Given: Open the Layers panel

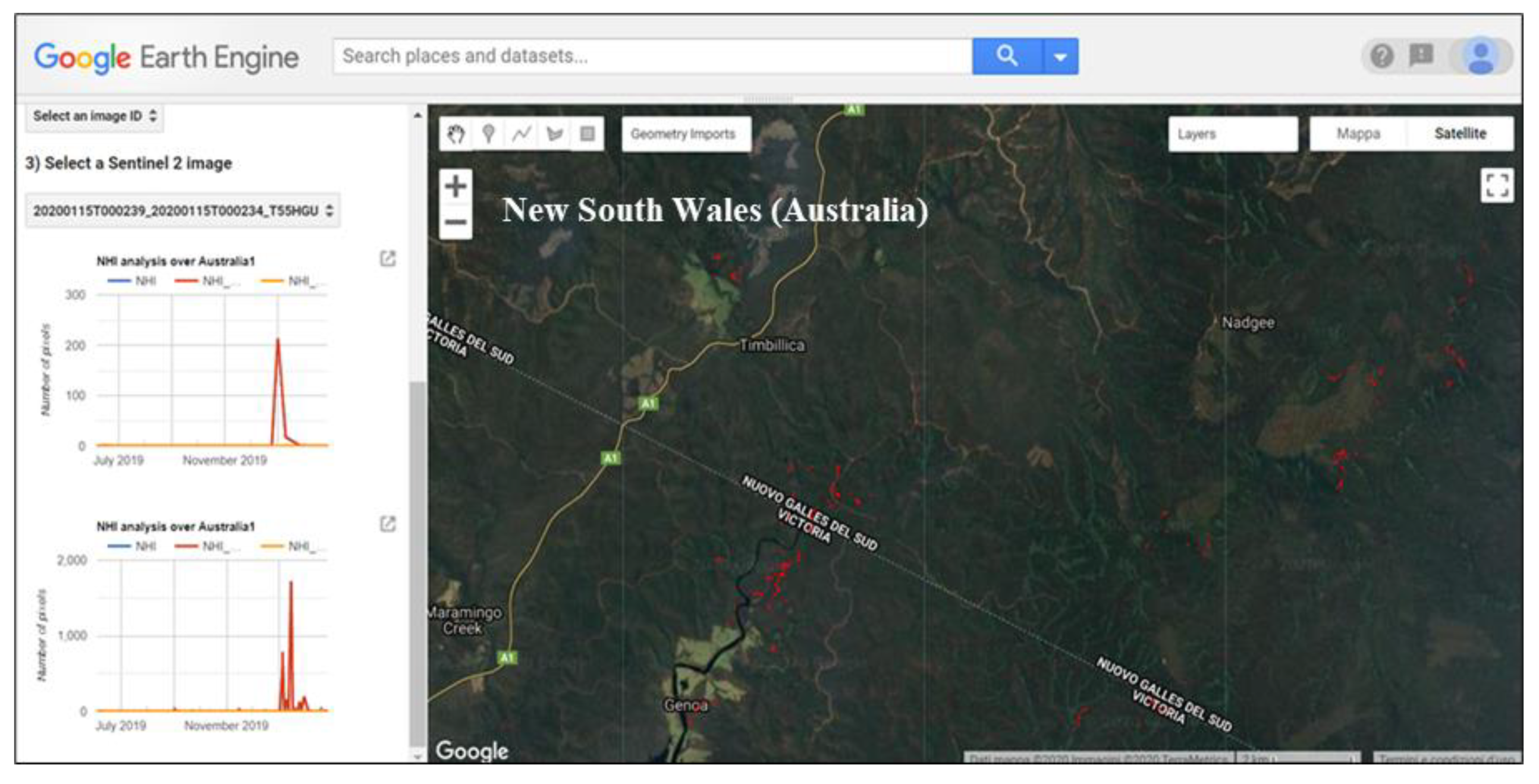Looking at the screenshot, I should coord(1233,134).
